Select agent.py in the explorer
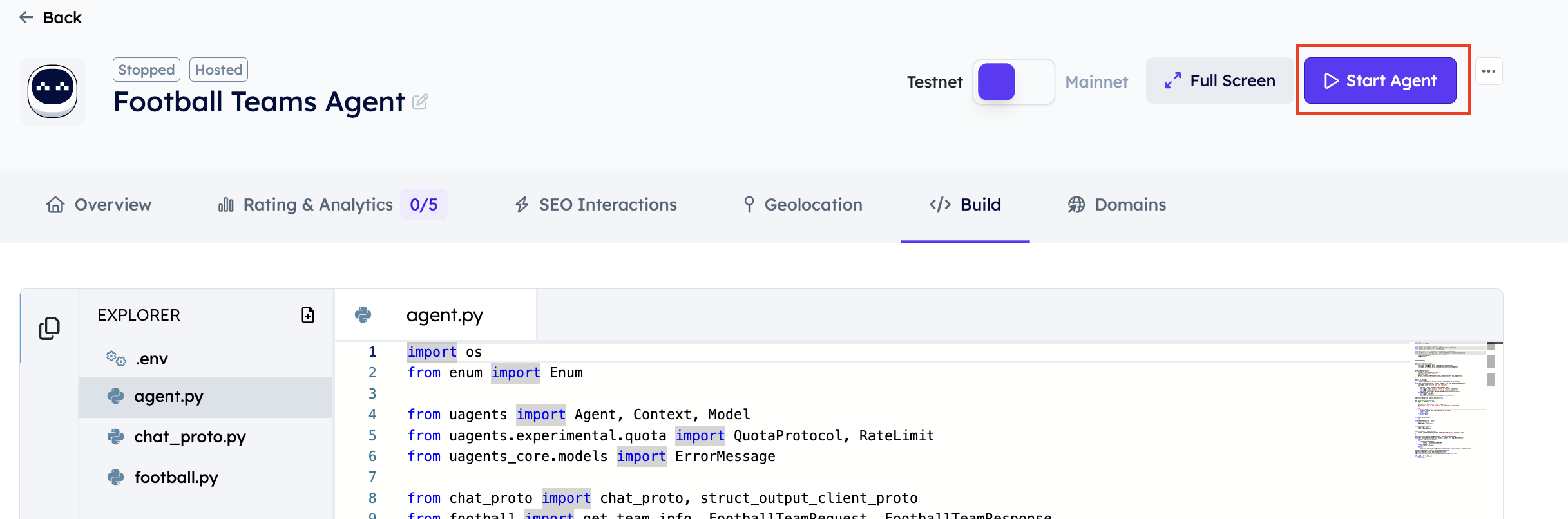 (x=206, y=397)
